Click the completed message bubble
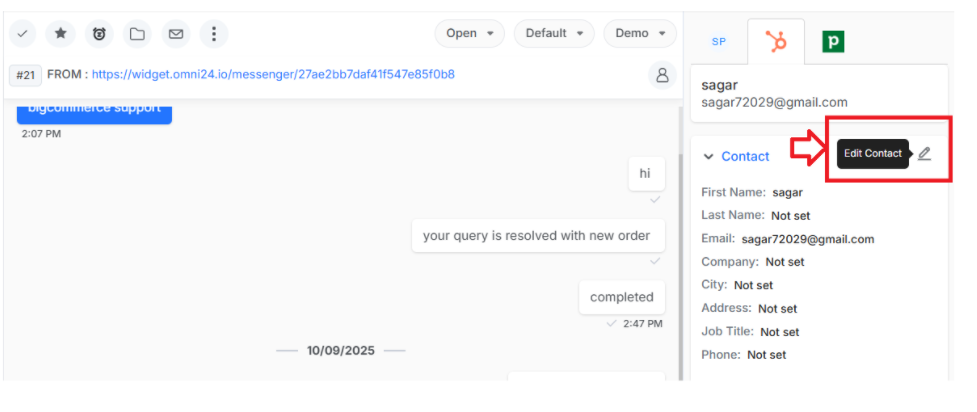977x412 pixels. click(x=622, y=297)
